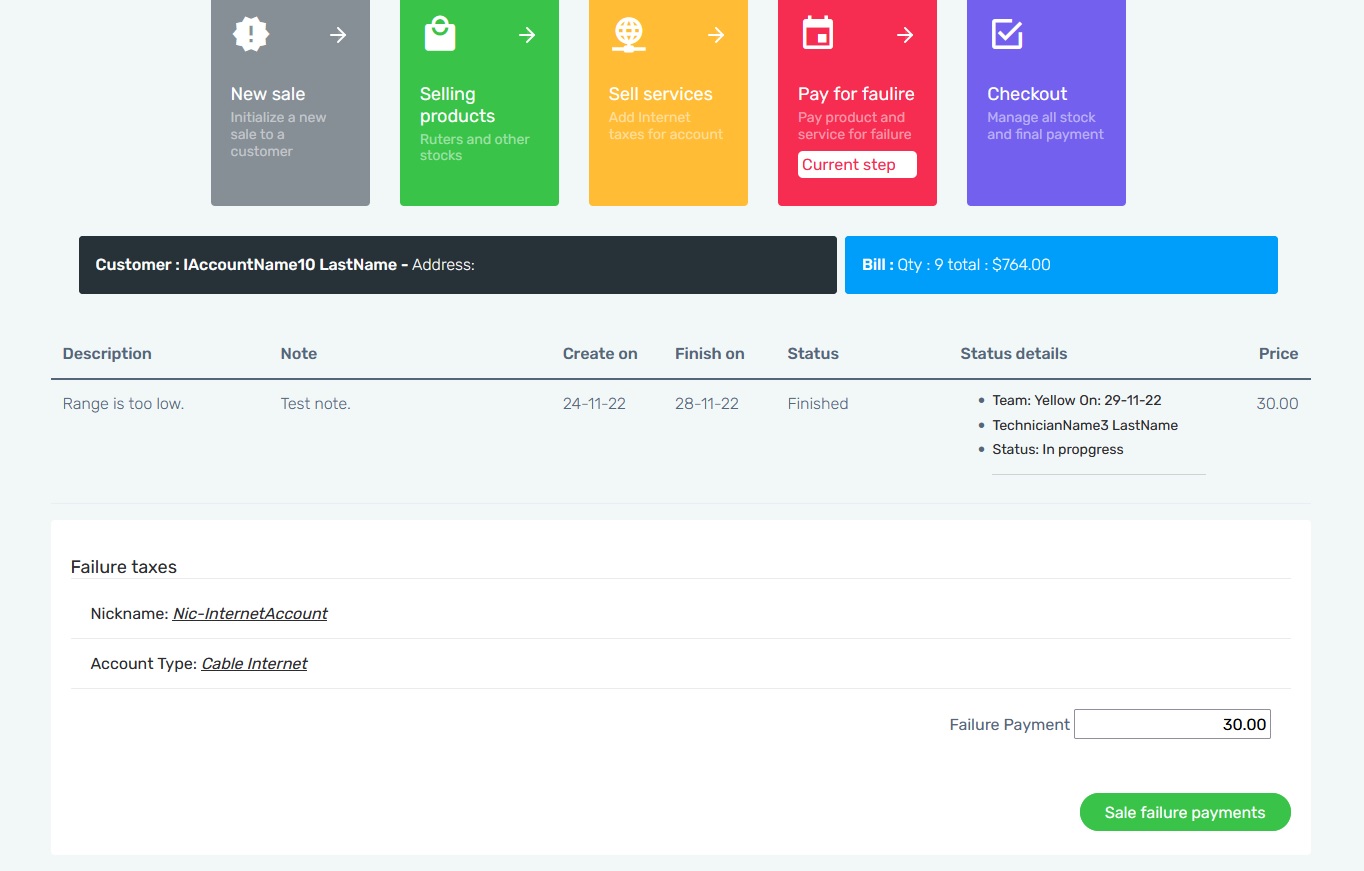Click the Current step badge
This screenshot has width=1364, height=871.
pyautogui.click(x=857, y=165)
